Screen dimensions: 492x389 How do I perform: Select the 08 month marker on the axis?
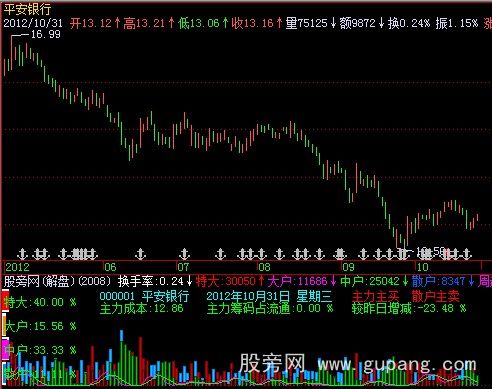coord(264,267)
